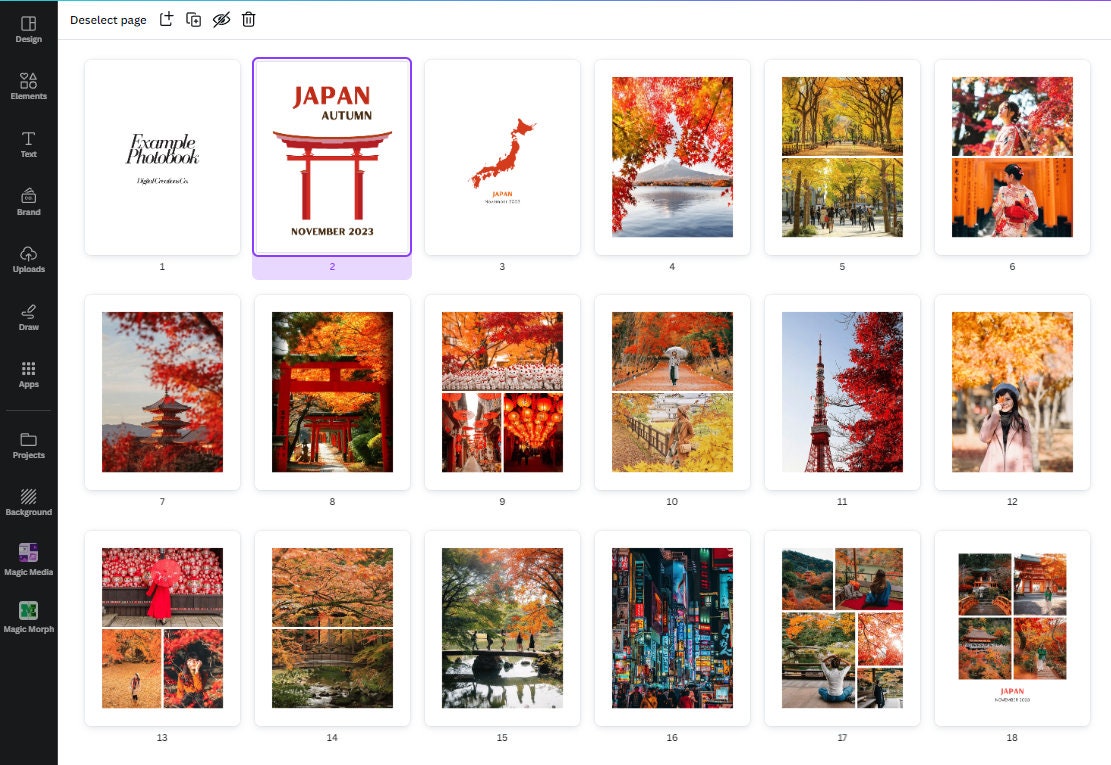Open the Uploads panel
This screenshot has width=1111, height=765.
coord(29,261)
